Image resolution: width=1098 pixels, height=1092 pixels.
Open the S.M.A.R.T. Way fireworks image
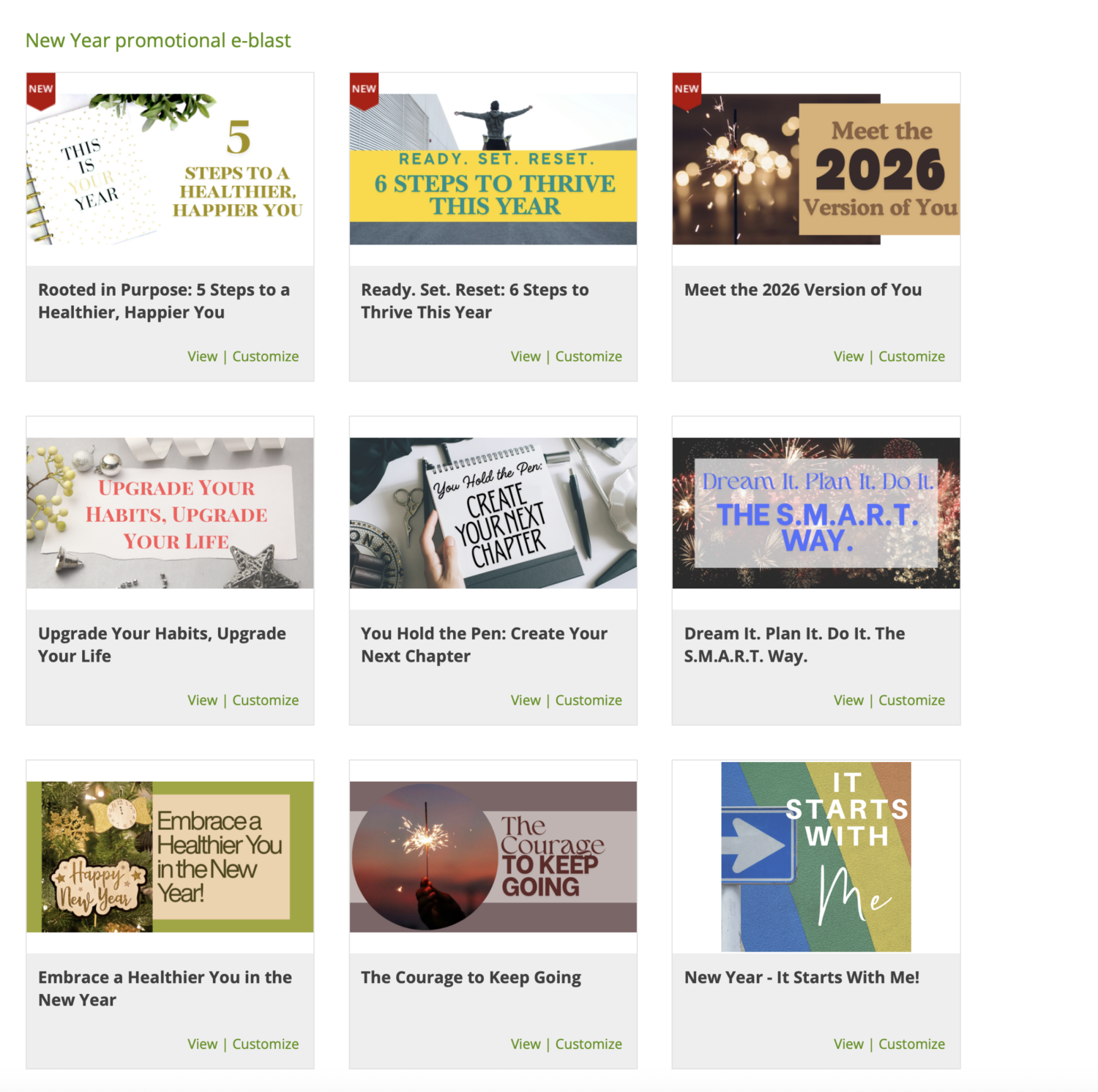click(x=816, y=513)
